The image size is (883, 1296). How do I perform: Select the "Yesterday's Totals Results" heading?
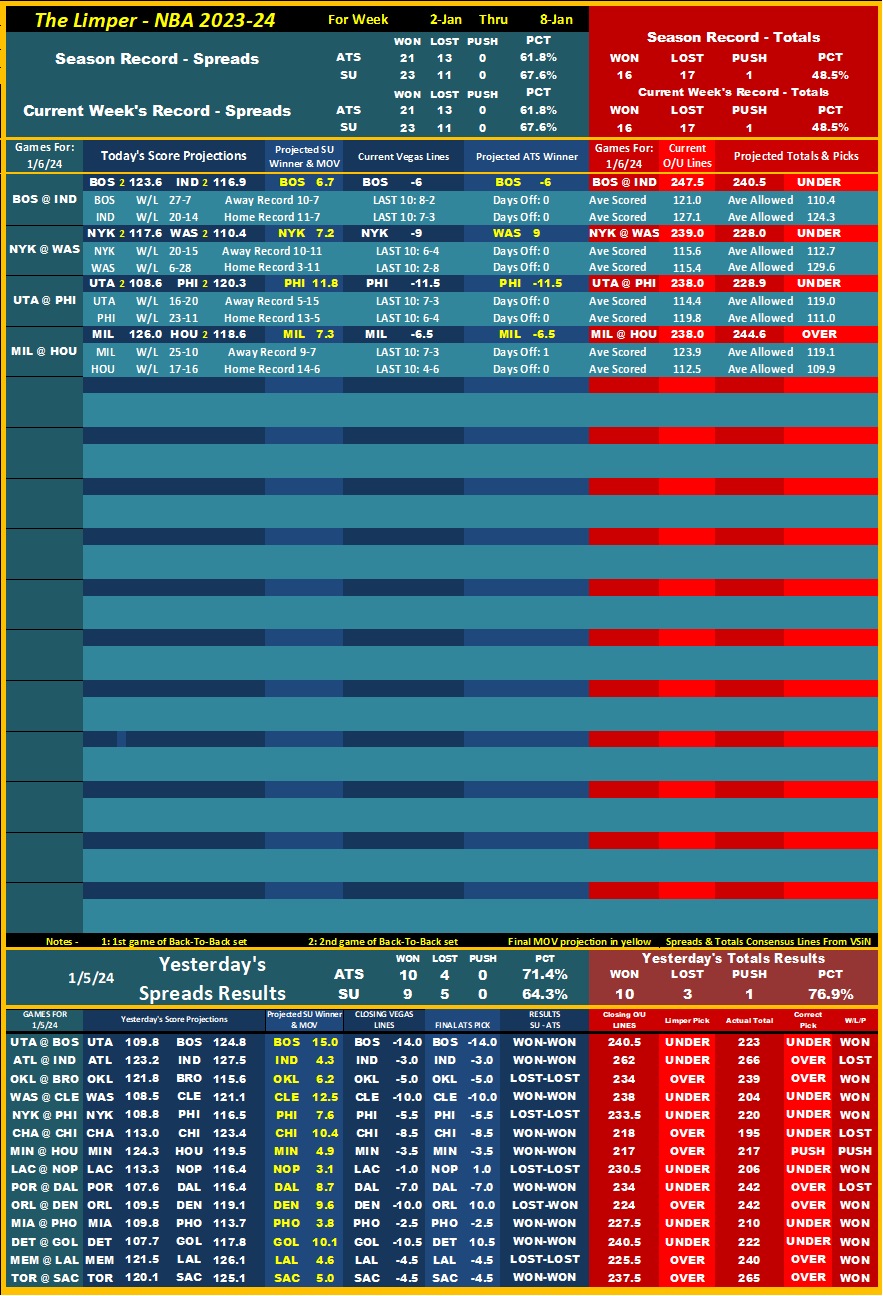(x=733, y=957)
